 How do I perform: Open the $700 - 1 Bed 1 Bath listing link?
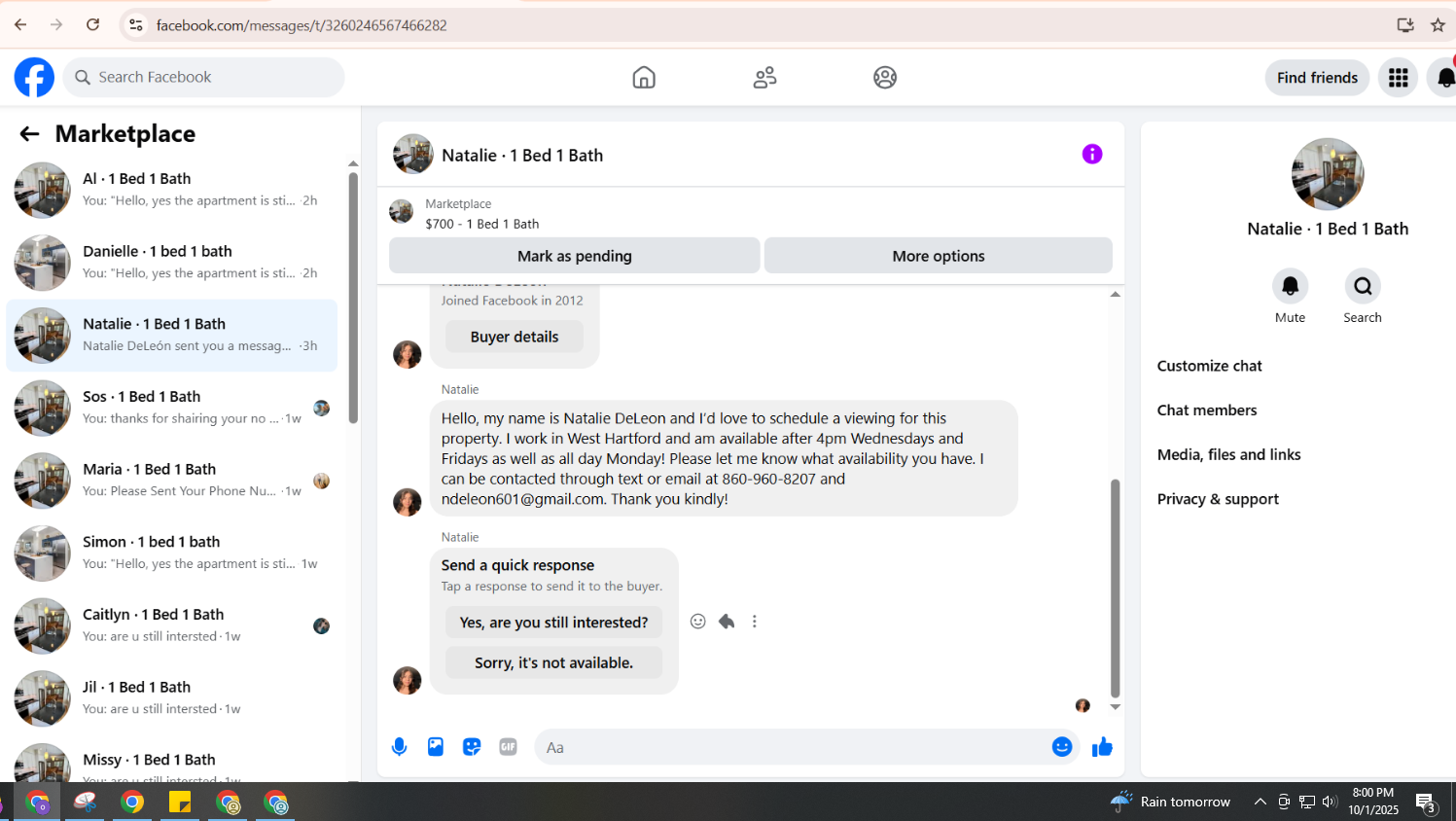click(x=482, y=224)
